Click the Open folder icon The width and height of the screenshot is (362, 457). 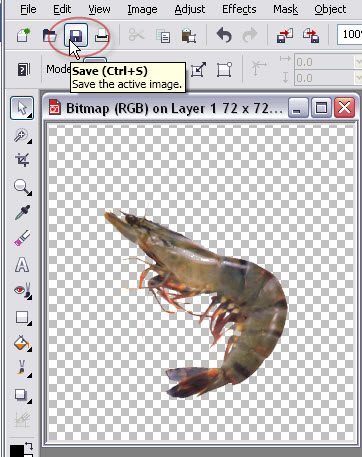(50, 35)
